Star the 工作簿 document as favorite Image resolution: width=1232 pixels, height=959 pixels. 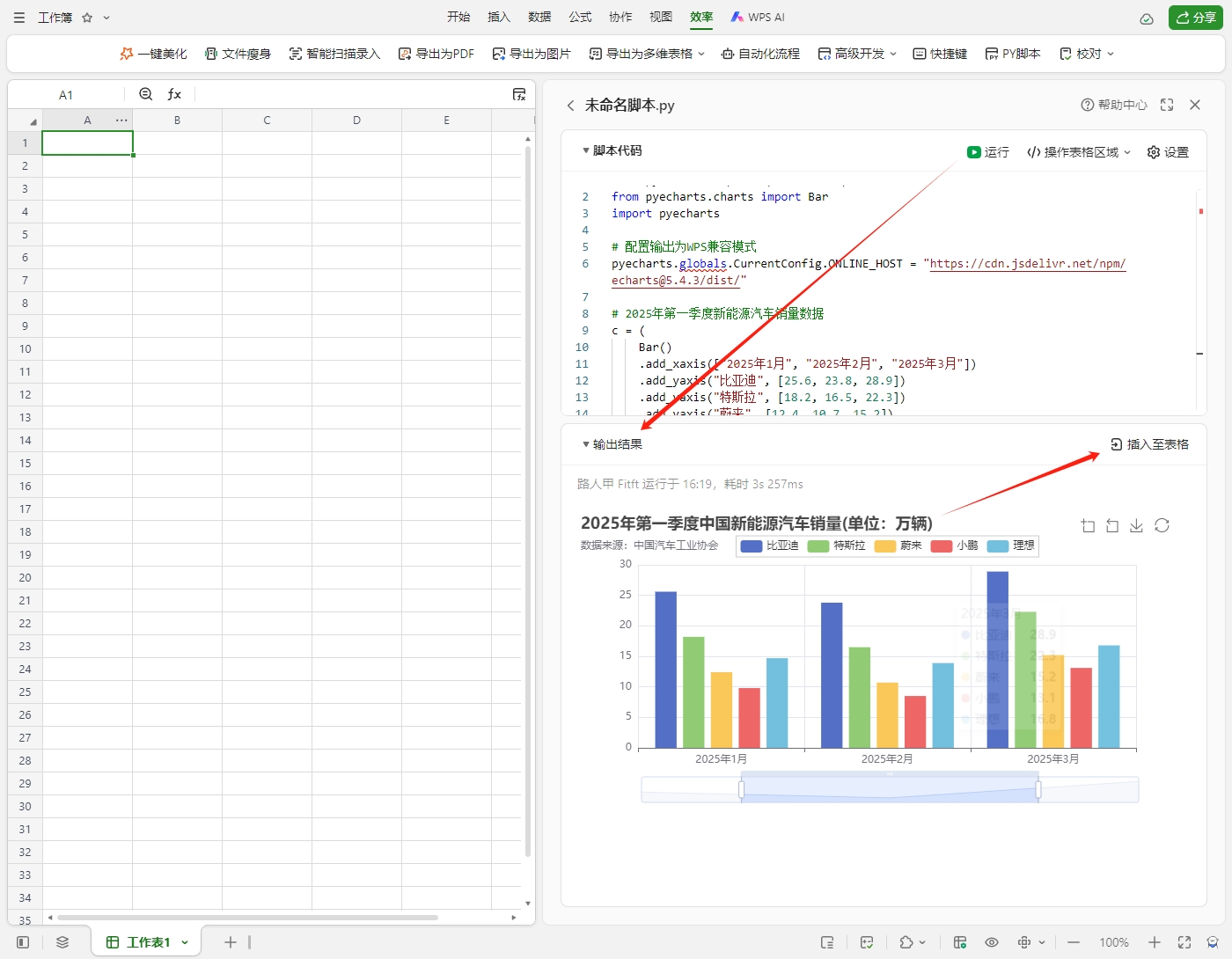87,18
